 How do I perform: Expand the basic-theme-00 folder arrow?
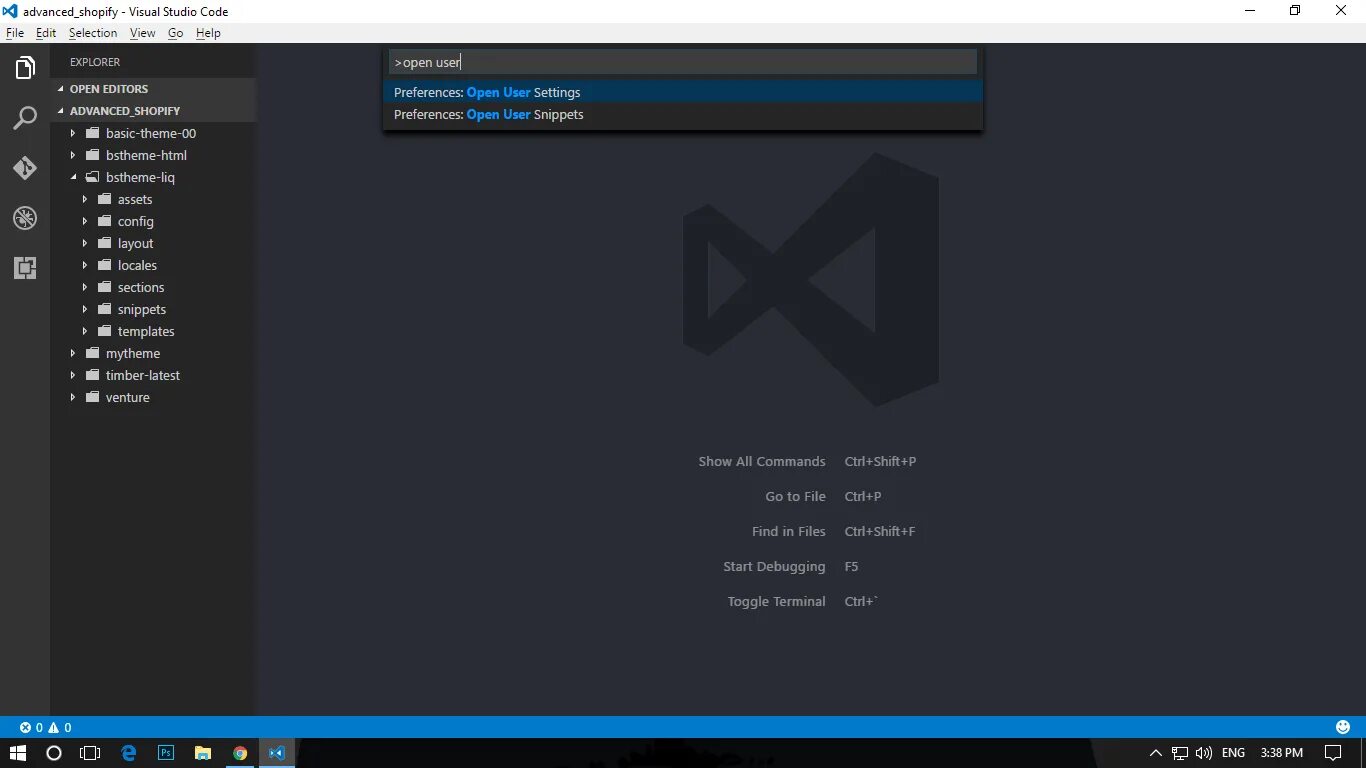(x=73, y=133)
